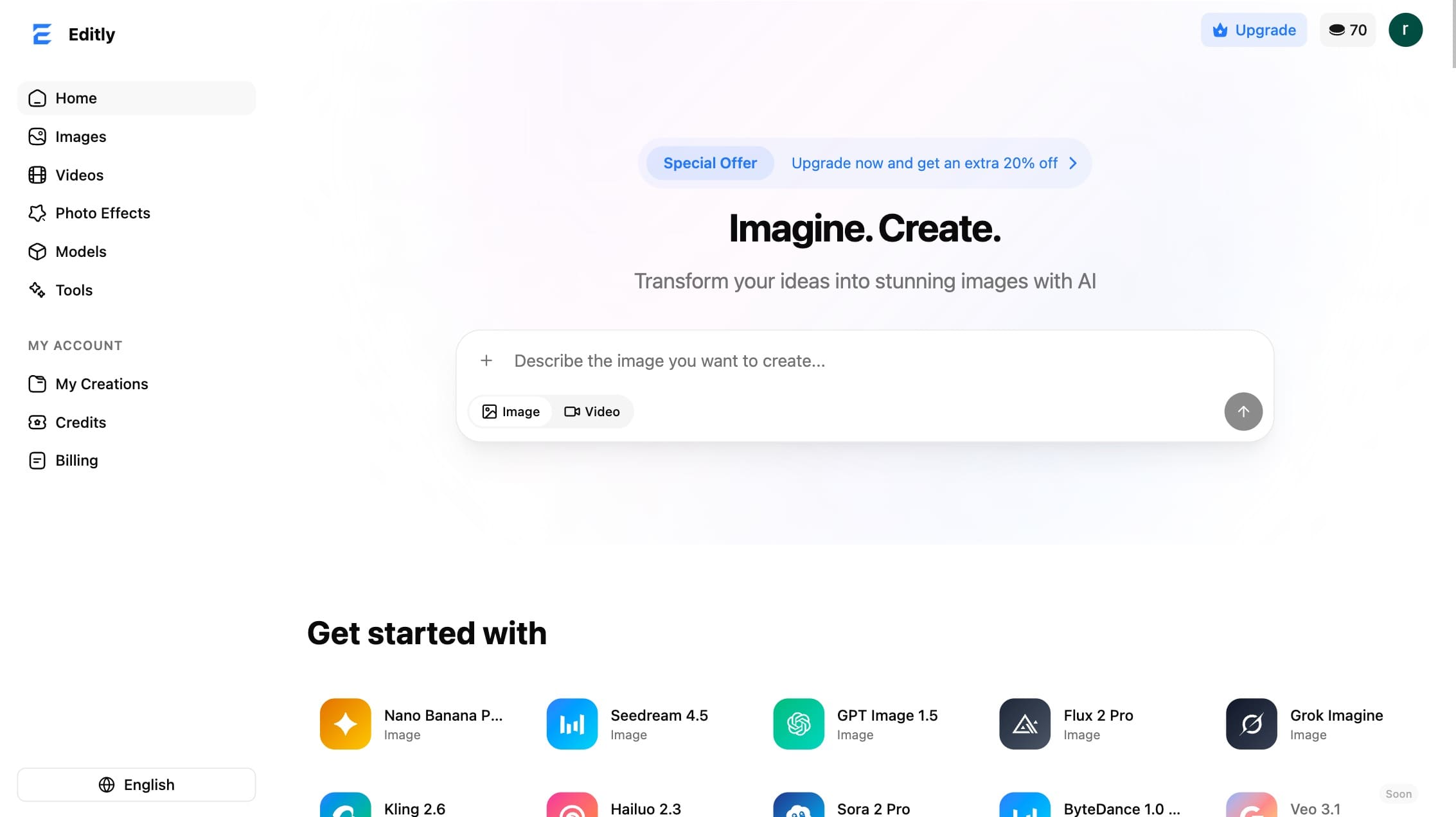
Task: Open the English language selector
Action: [x=136, y=784]
